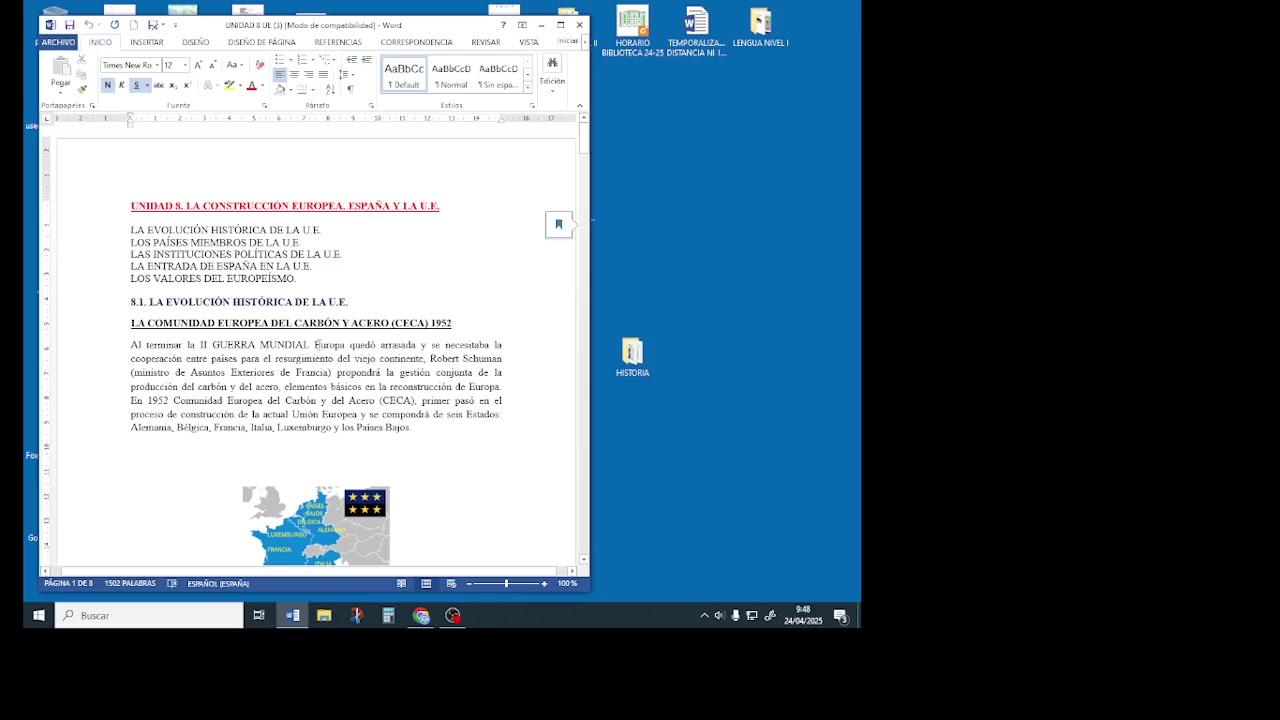Open the LENGUA NIVEL I desktop folder

pos(760,28)
